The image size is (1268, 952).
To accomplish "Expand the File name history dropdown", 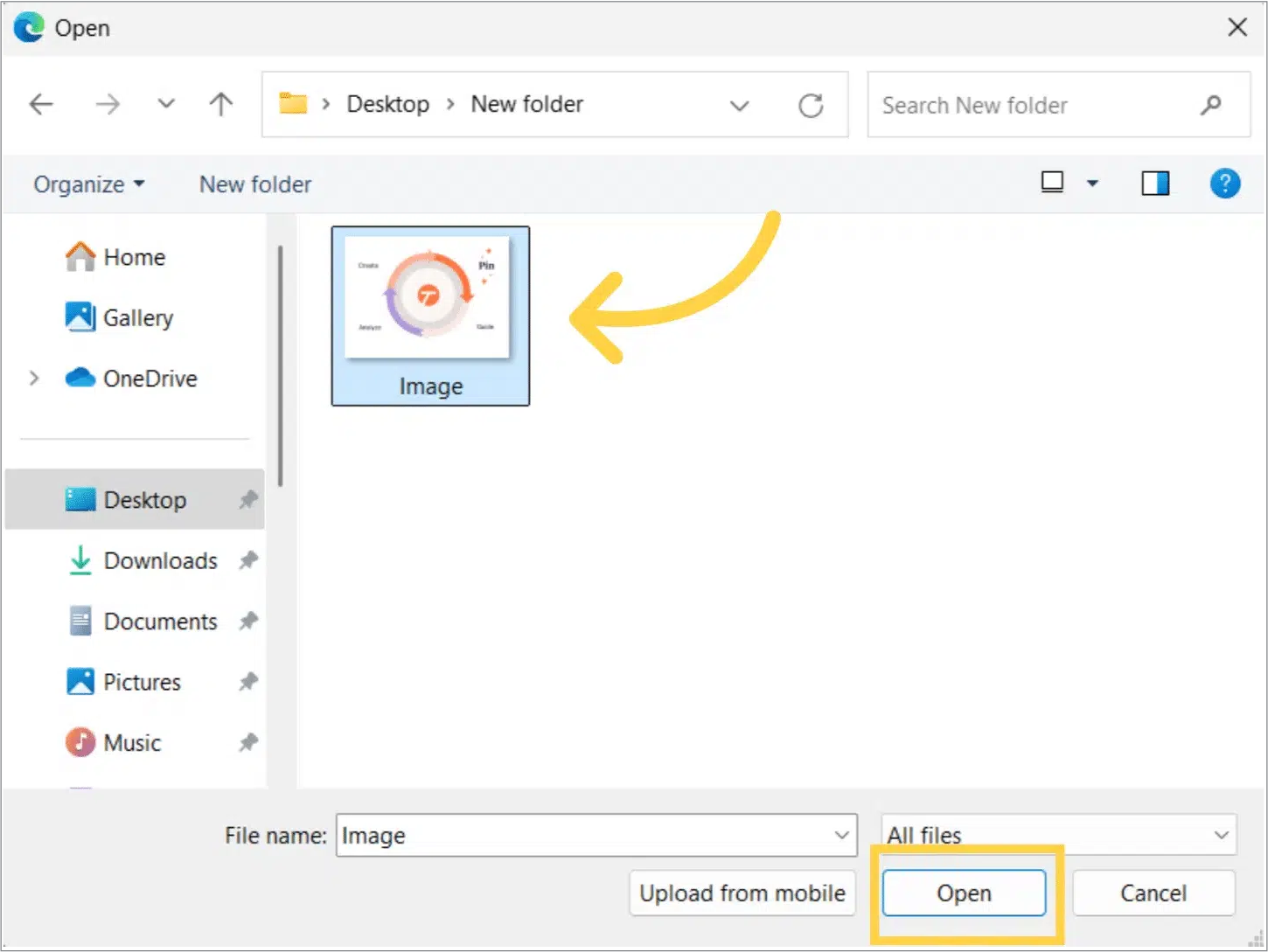I will click(841, 835).
